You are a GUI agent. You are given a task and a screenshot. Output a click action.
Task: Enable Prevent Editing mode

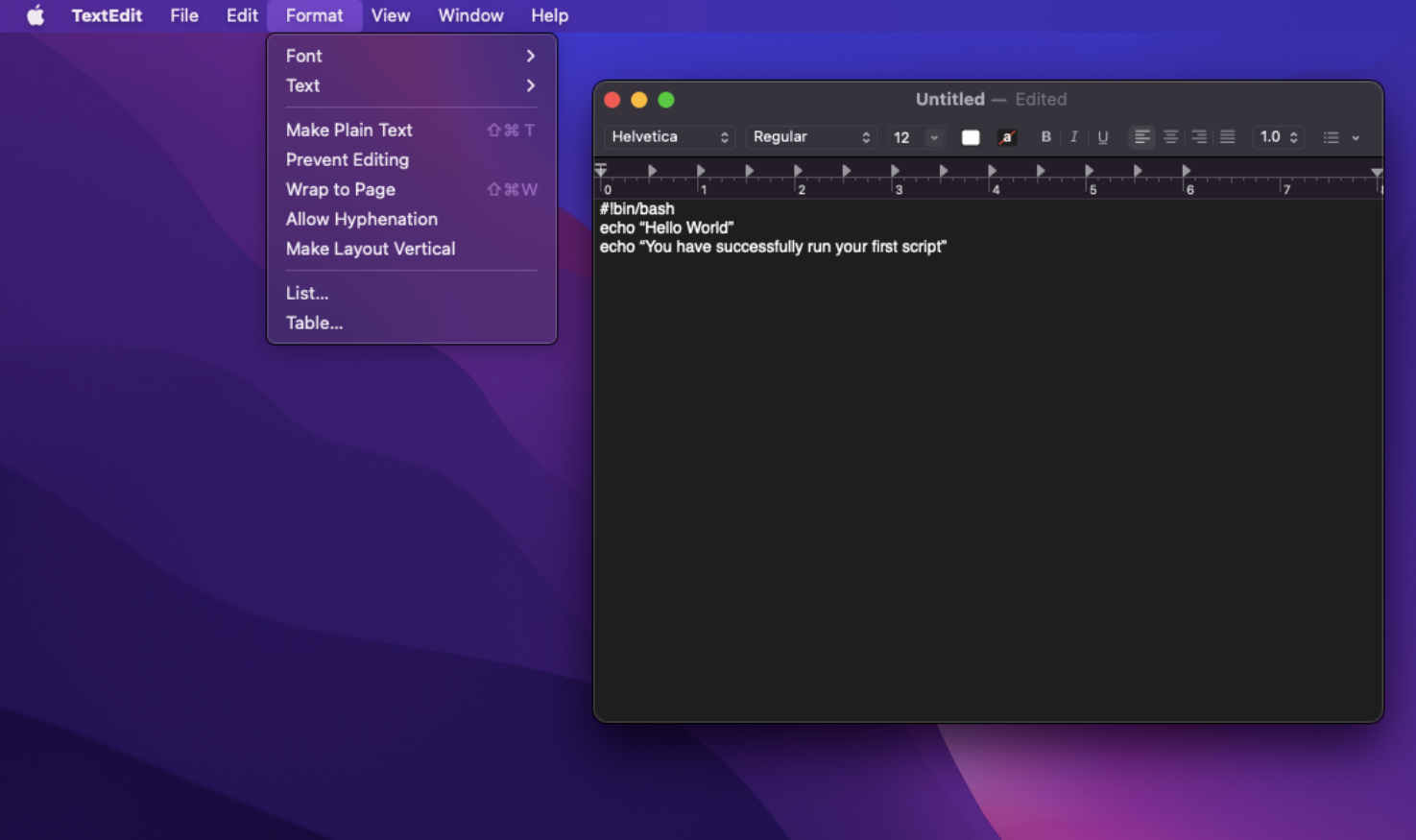coord(347,159)
